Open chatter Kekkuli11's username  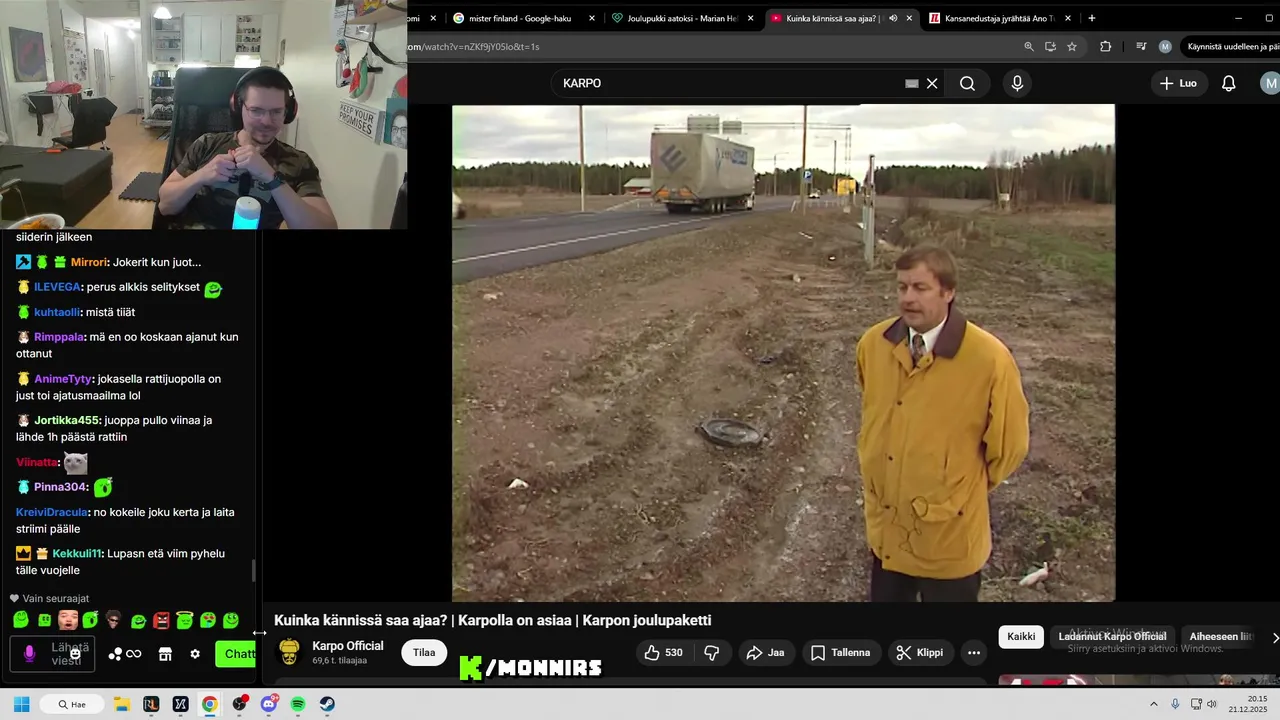(77, 553)
